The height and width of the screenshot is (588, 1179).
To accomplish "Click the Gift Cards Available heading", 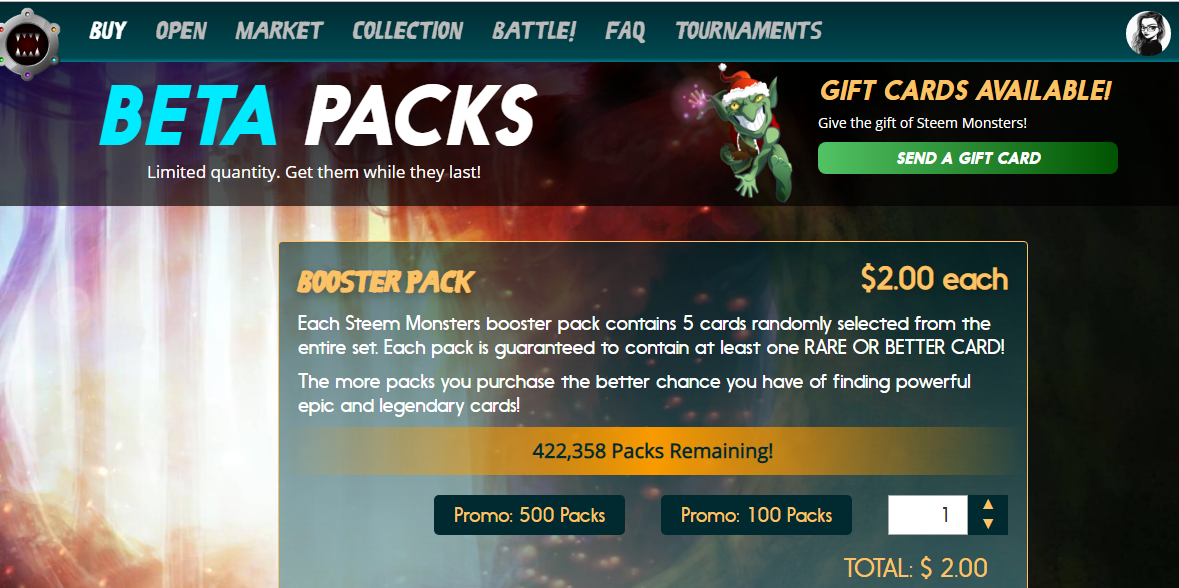I will (965, 90).
